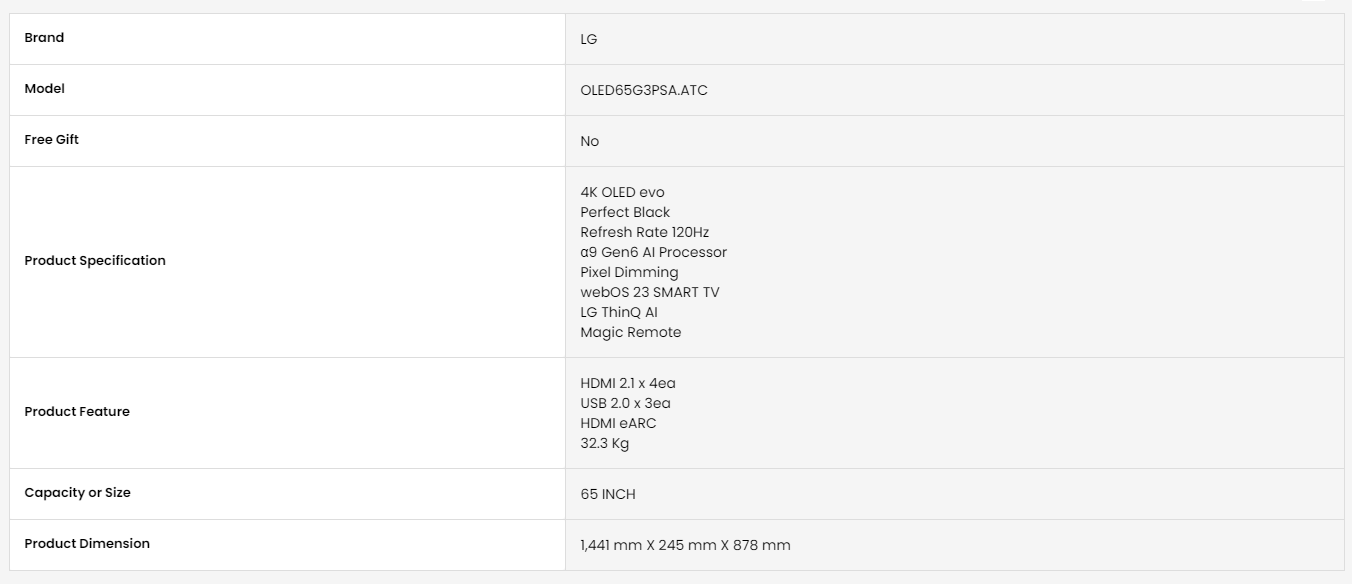This screenshot has height=584, width=1352.
Task: Click the Product Specification label
Action: point(95,261)
